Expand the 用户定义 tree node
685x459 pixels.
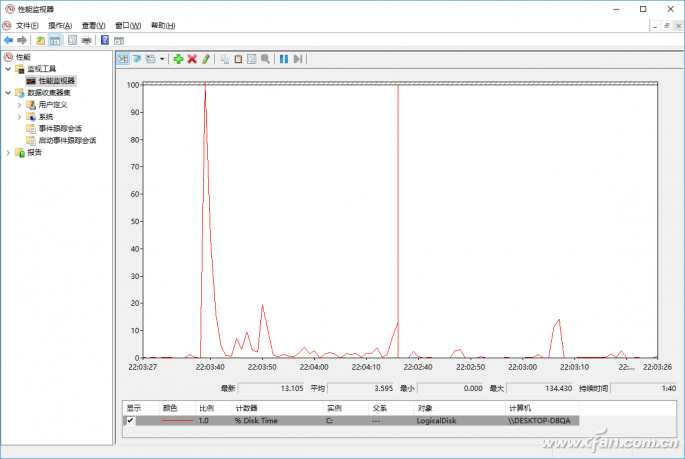pyautogui.click(x=19, y=104)
